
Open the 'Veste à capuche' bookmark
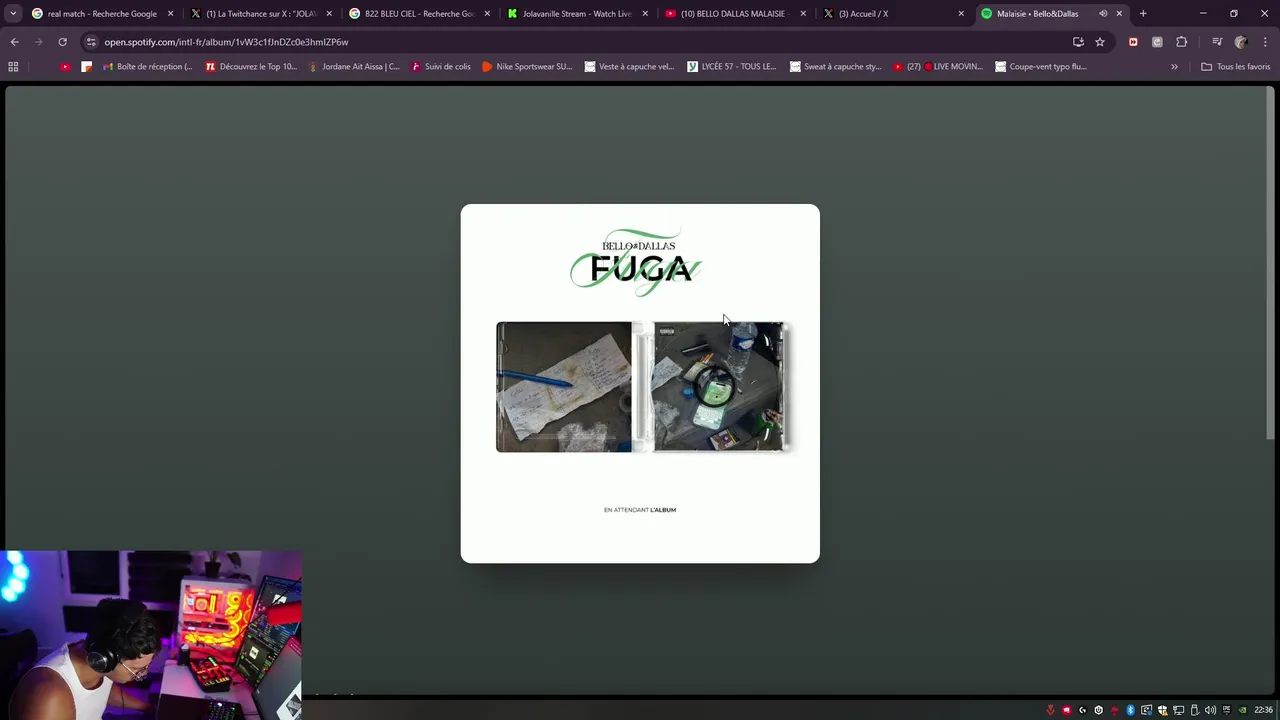tap(629, 67)
